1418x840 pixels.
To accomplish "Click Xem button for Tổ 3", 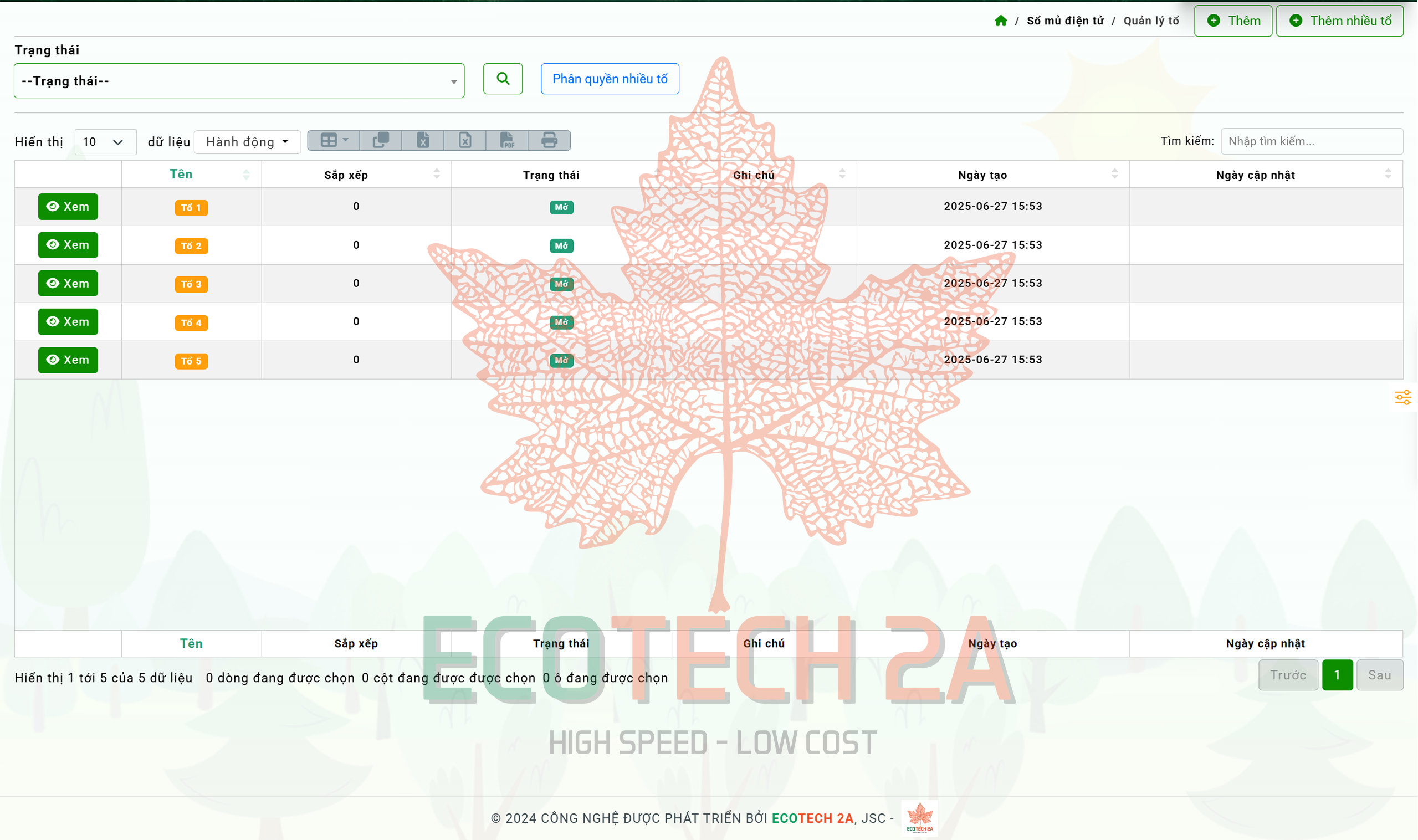I will tap(68, 284).
